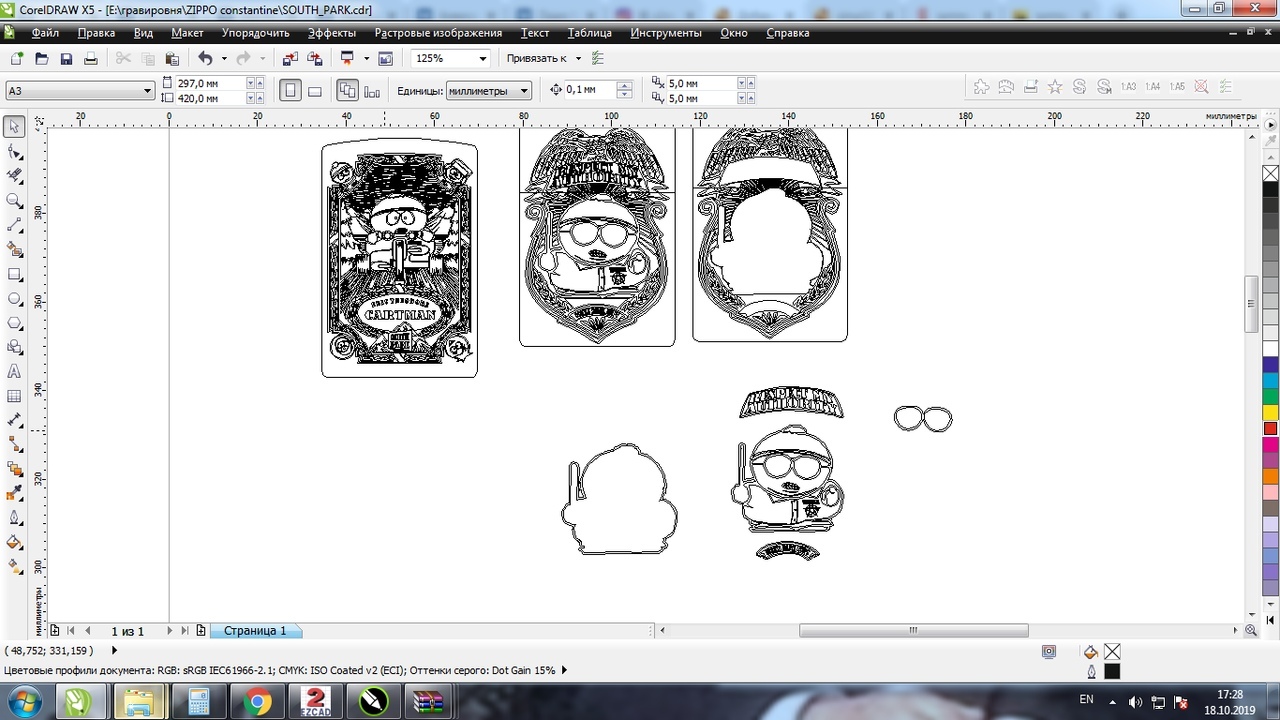Add a page after the last page
Image resolution: width=1280 pixels, height=720 pixels.
click(201, 631)
